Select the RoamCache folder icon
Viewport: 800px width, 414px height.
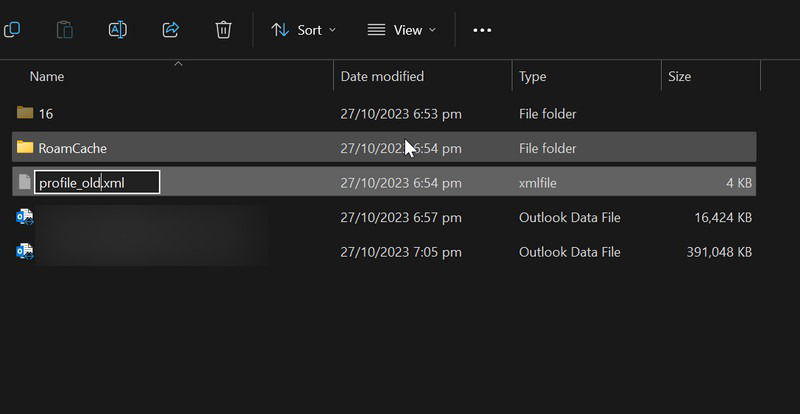(25, 148)
